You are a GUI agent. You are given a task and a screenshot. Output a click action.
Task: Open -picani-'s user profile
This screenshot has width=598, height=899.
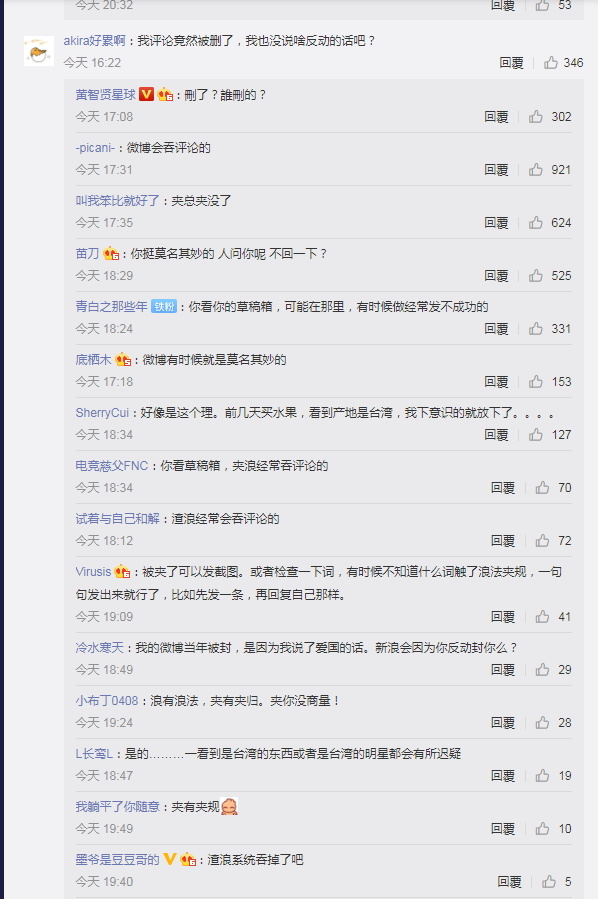(x=95, y=148)
